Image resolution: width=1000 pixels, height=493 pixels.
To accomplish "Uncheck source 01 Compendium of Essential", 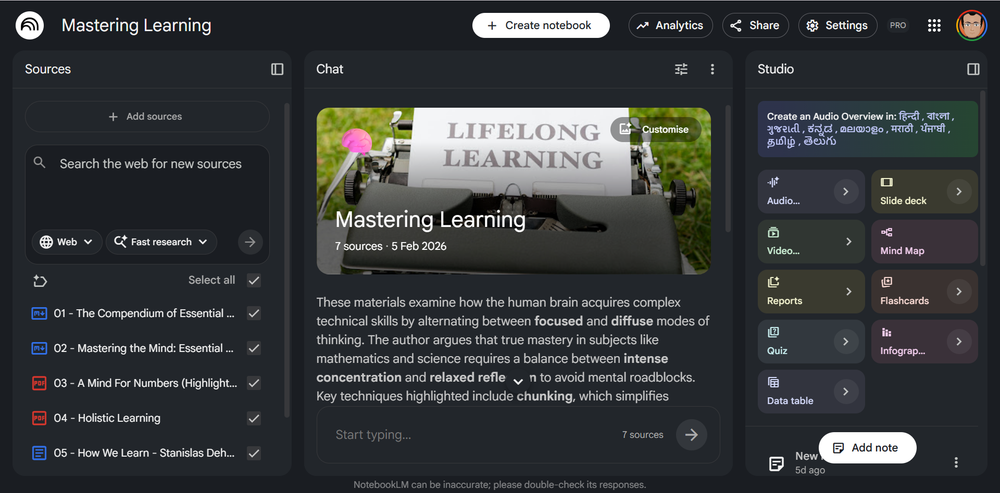I will coord(254,313).
